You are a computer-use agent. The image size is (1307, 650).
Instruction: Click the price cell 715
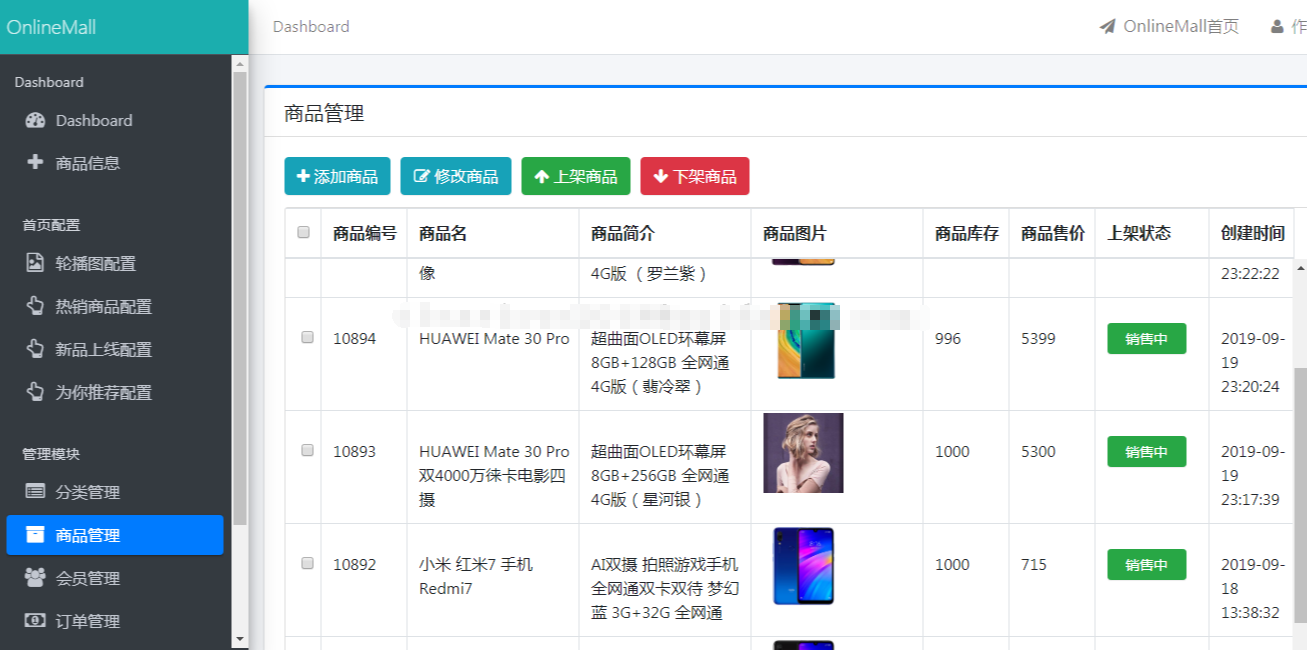[x=1034, y=564]
